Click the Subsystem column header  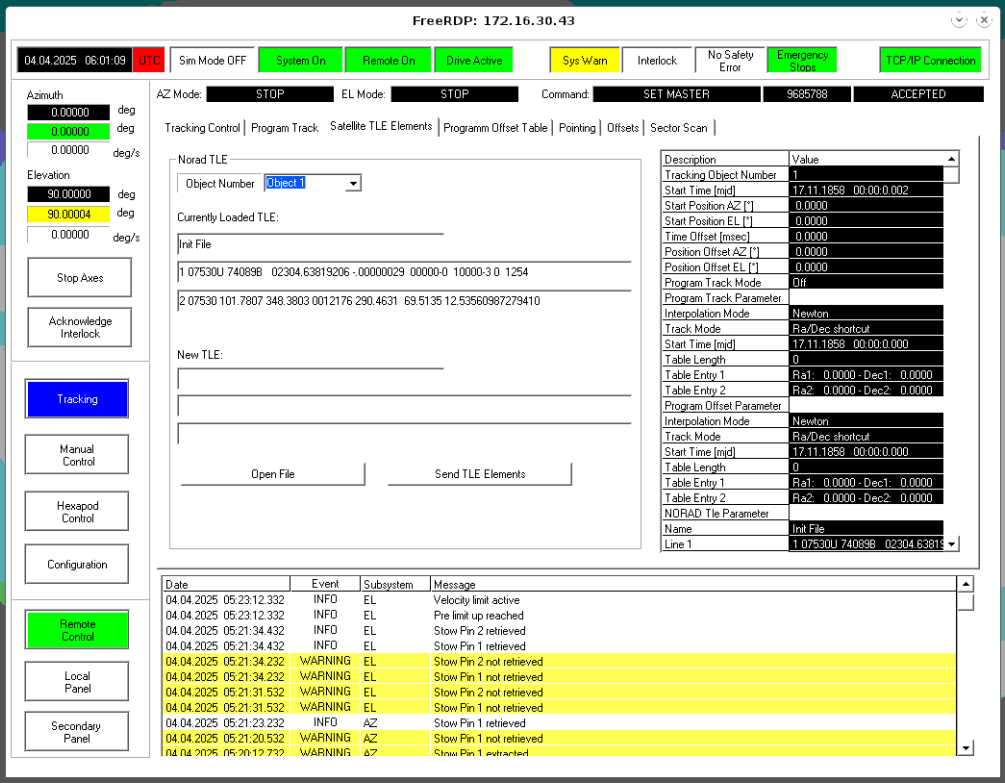pos(395,584)
